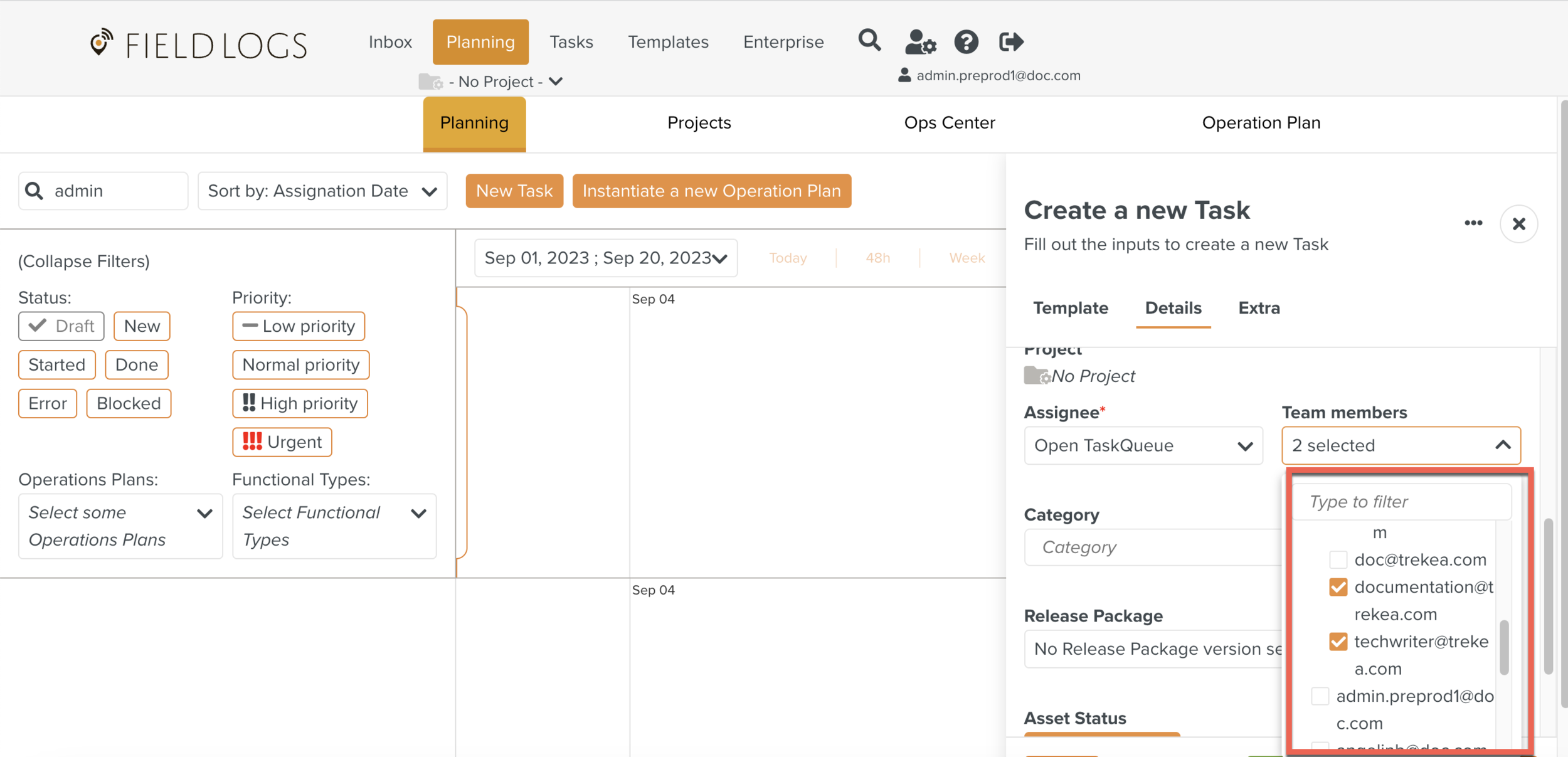Open the Release Package version dropdown

point(1153,649)
